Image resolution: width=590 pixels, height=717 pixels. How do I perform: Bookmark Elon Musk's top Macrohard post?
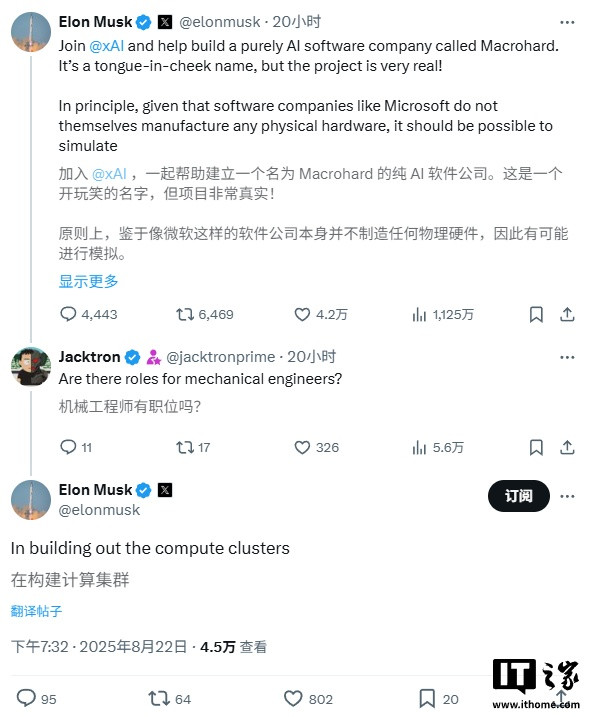536,315
